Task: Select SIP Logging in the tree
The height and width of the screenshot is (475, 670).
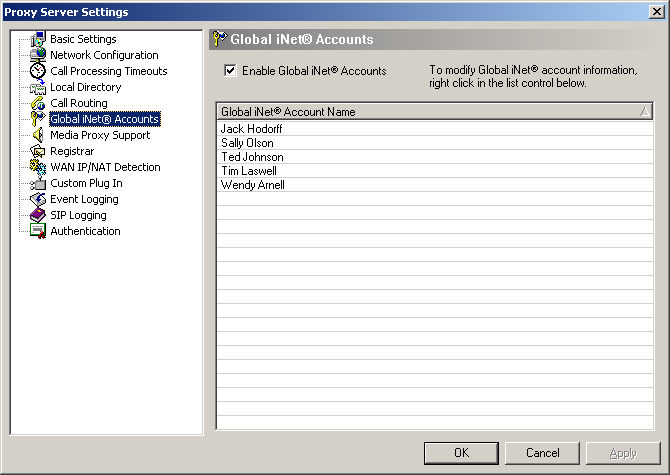Action: (79, 215)
